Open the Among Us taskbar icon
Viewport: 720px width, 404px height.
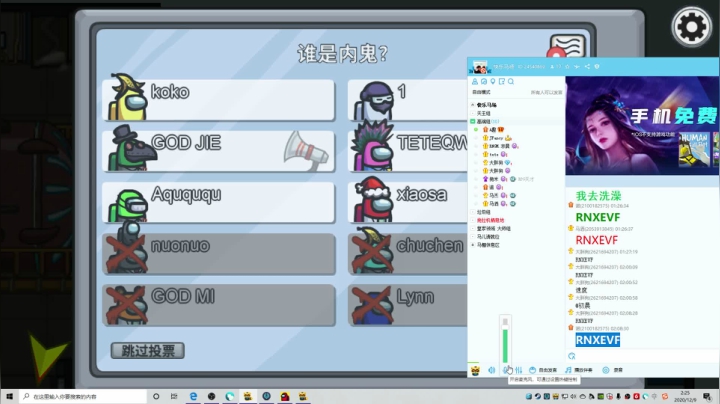point(285,396)
